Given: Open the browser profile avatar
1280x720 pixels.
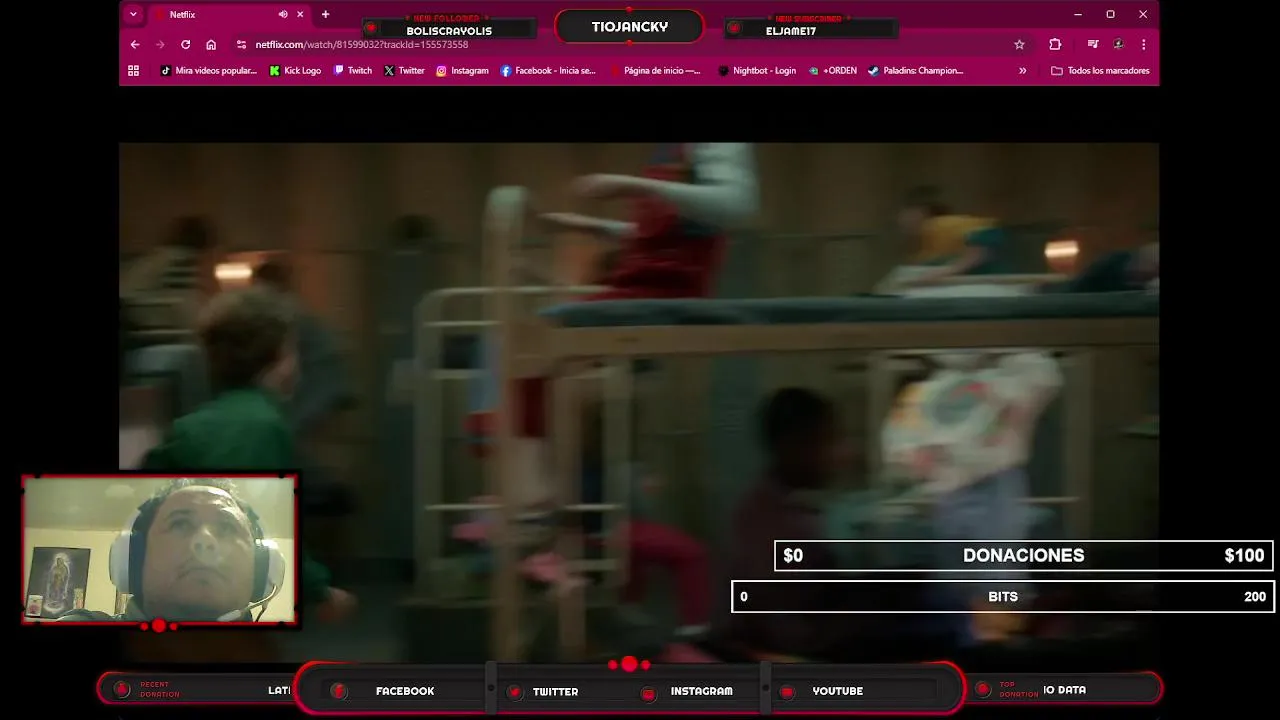Looking at the screenshot, I should click(1118, 44).
